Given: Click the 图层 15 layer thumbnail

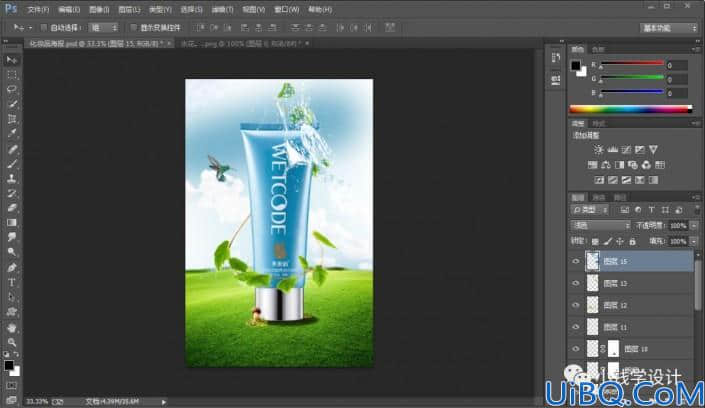Looking at the screenshot, I should (x=593, y=261).
